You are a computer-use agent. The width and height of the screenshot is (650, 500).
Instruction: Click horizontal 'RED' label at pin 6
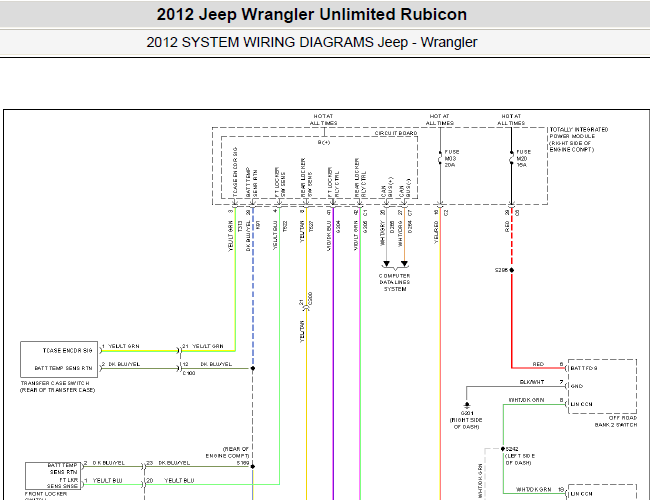(538, 364)
